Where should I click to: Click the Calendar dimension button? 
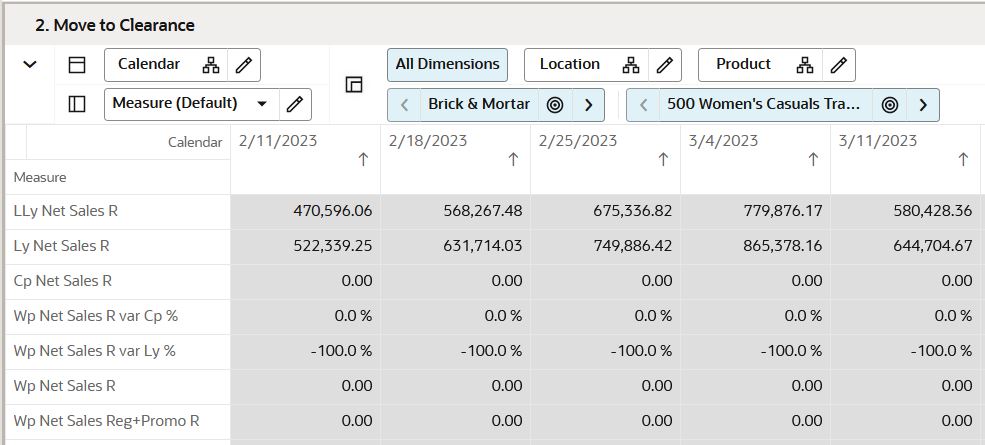point(149,65)
